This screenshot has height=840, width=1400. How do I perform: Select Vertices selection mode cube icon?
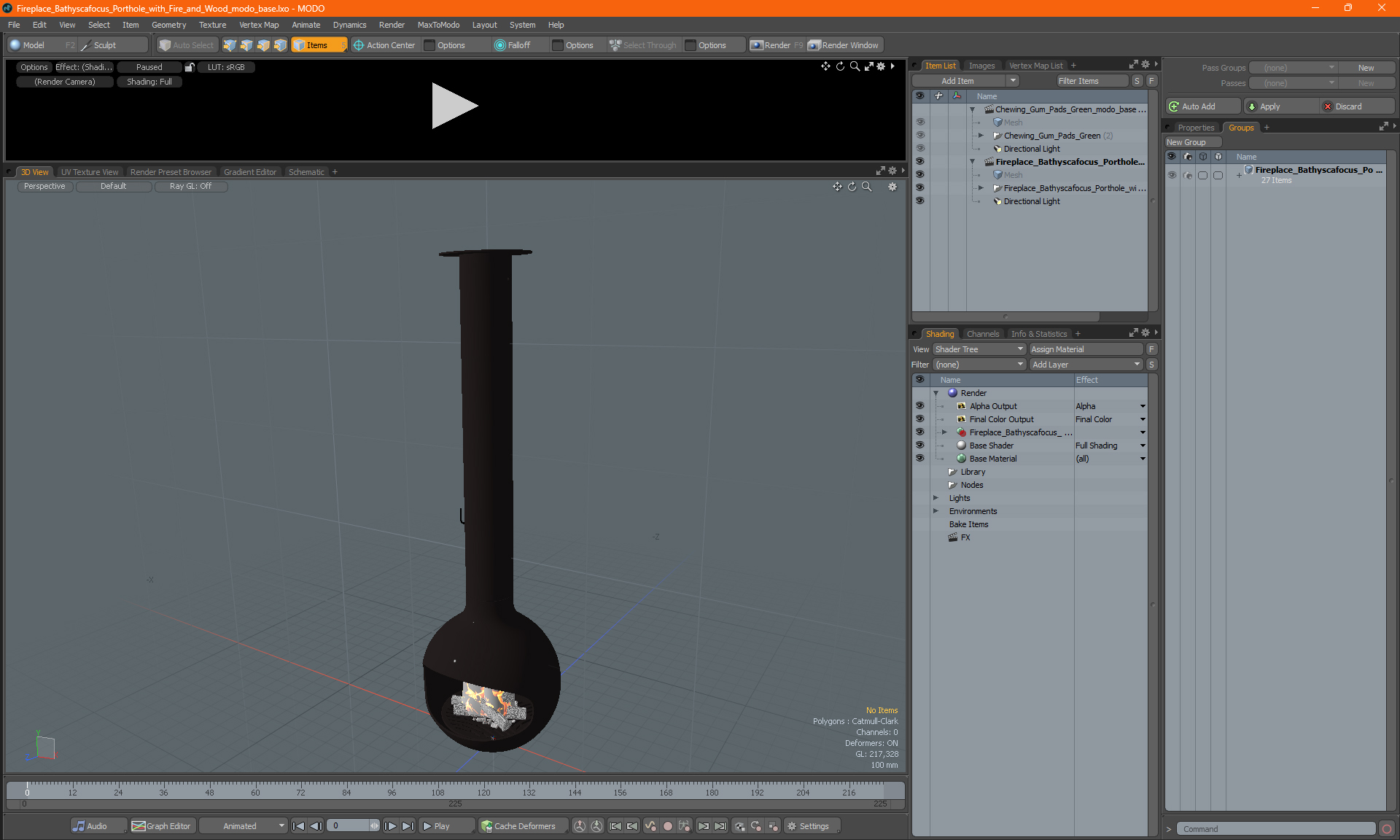click(x=230, y=45)
